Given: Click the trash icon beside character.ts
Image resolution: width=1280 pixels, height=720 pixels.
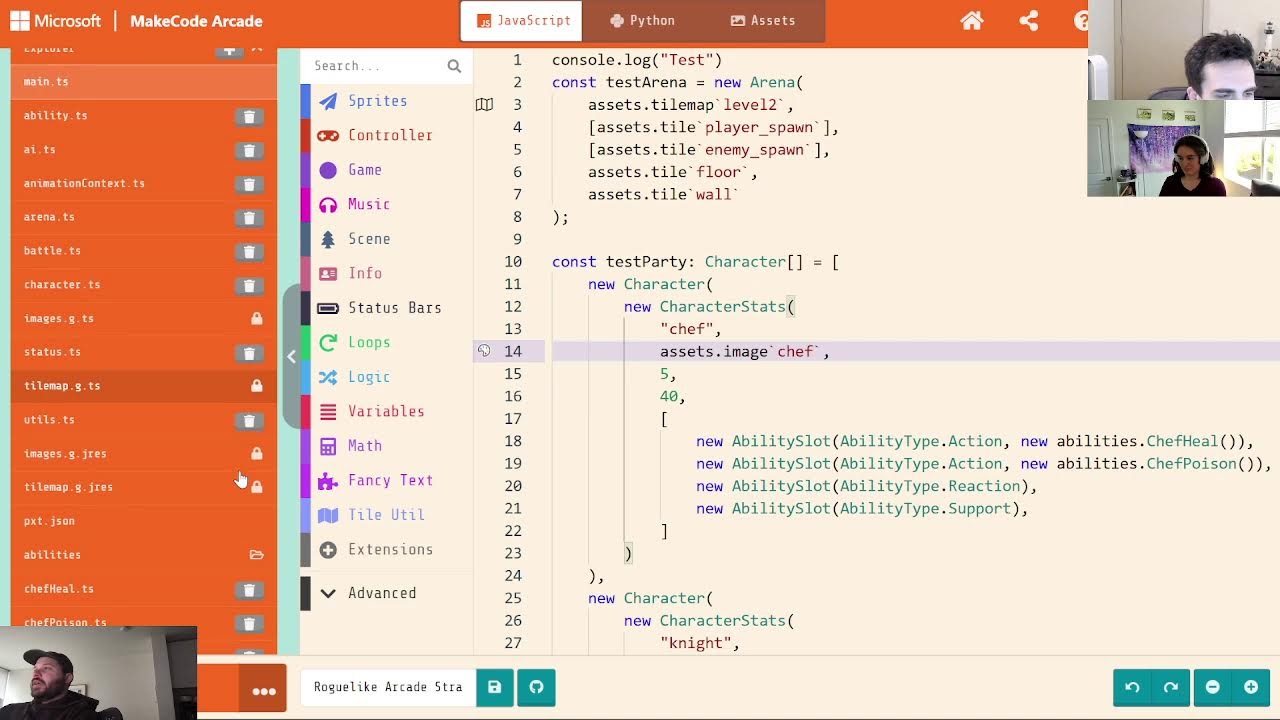Looking at the screenshot, I should (249, 285).
